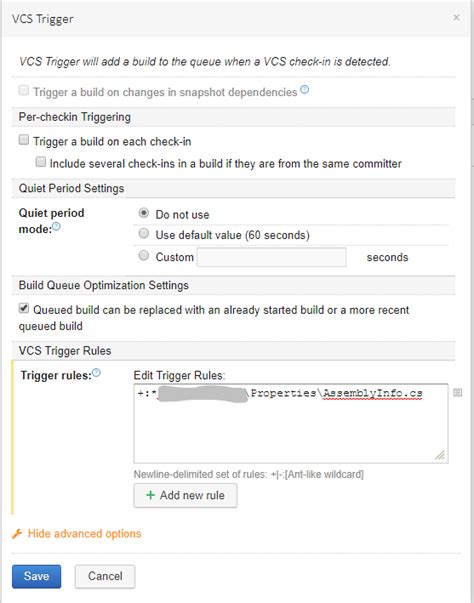Select the Do not use radio option

[144, 213]
